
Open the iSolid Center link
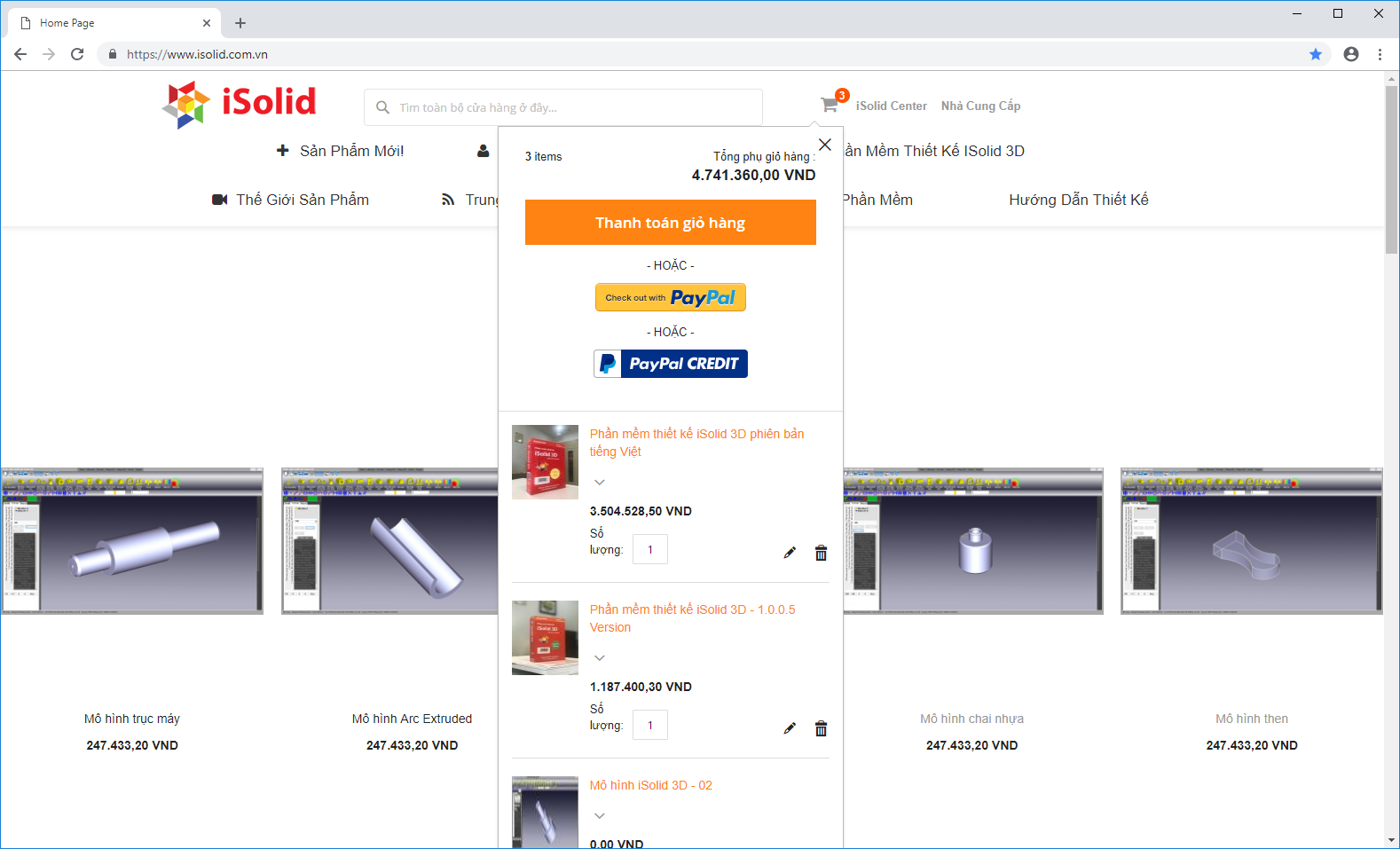(x=891, y=106)
